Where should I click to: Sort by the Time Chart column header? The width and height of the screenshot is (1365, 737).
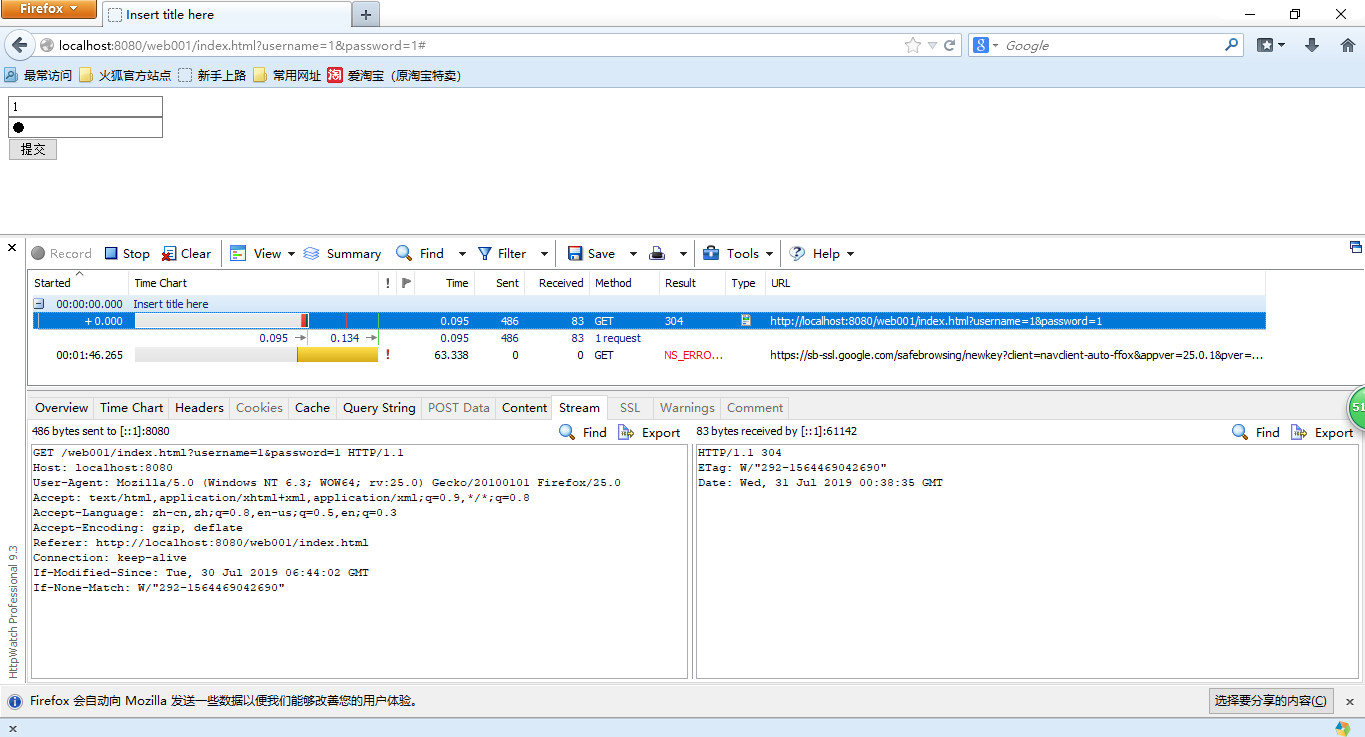[x=254, y=283]
